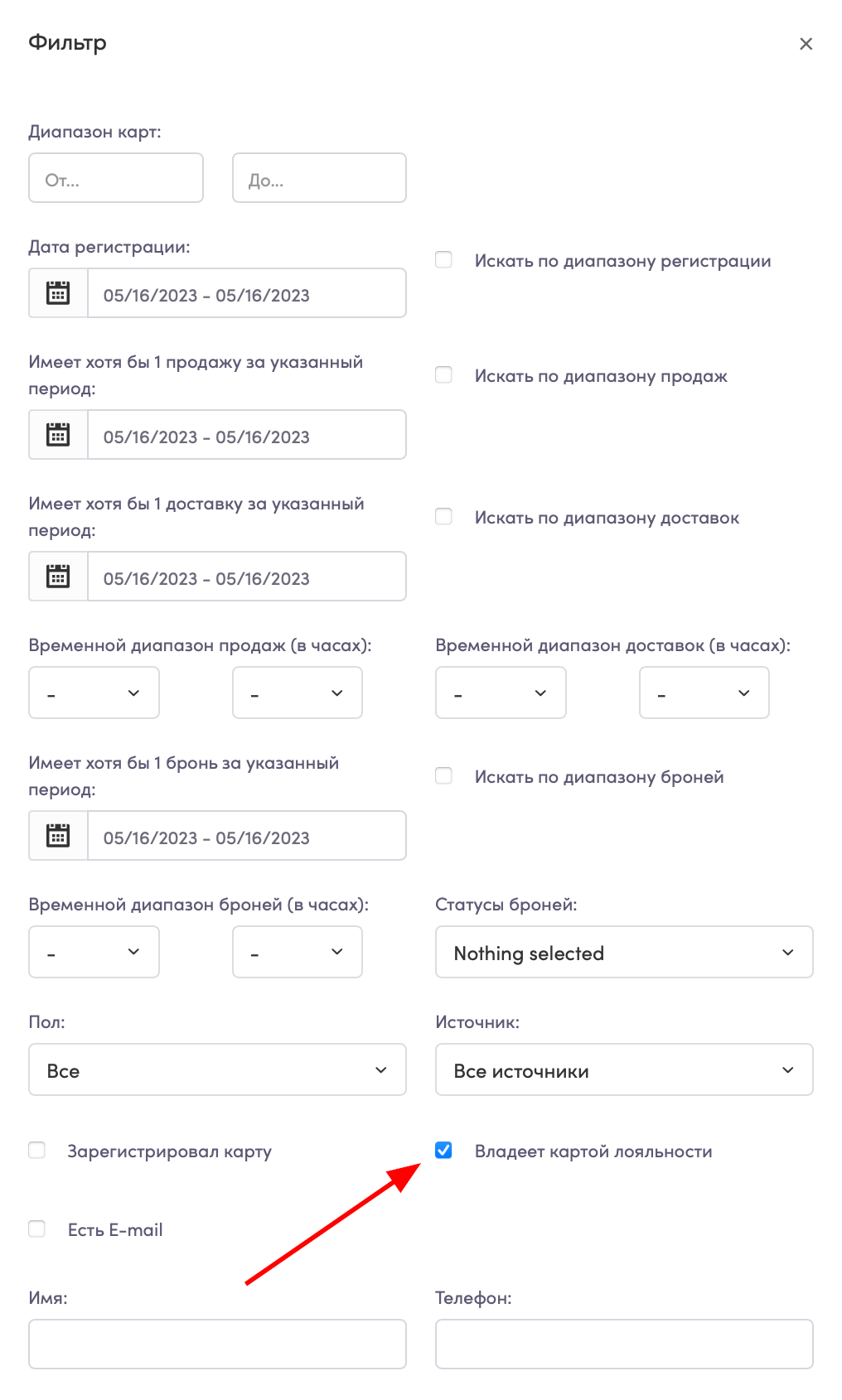Enable Искать по диапазону регистрации checkbox
842x1400 pixels.
coord(444,260)
